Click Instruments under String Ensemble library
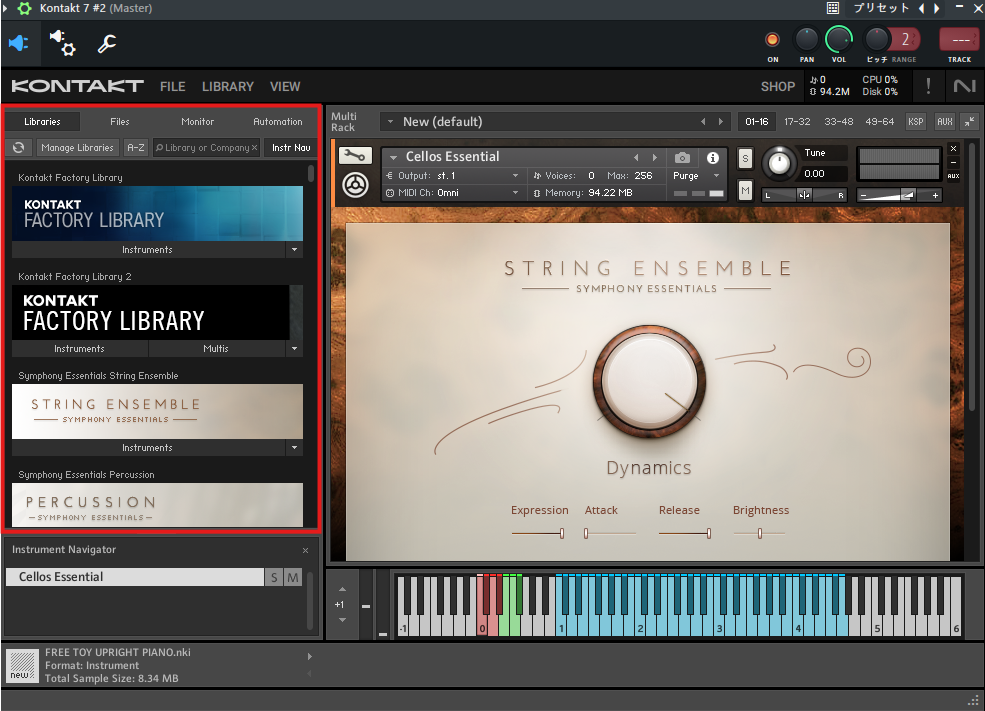985x711 pixels. [x=147, y=448]
